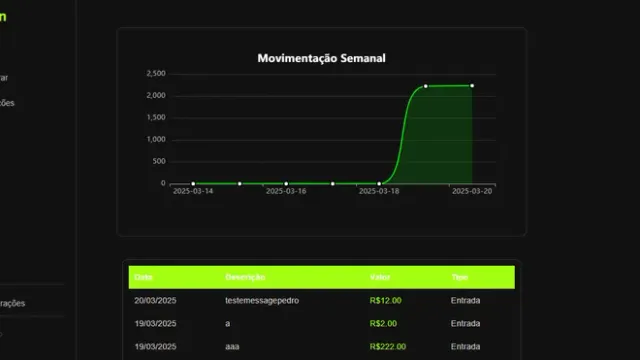This screenshot has width=640, height=360.
Task: Click the 'Data' column header
Action: click(143, 277)
